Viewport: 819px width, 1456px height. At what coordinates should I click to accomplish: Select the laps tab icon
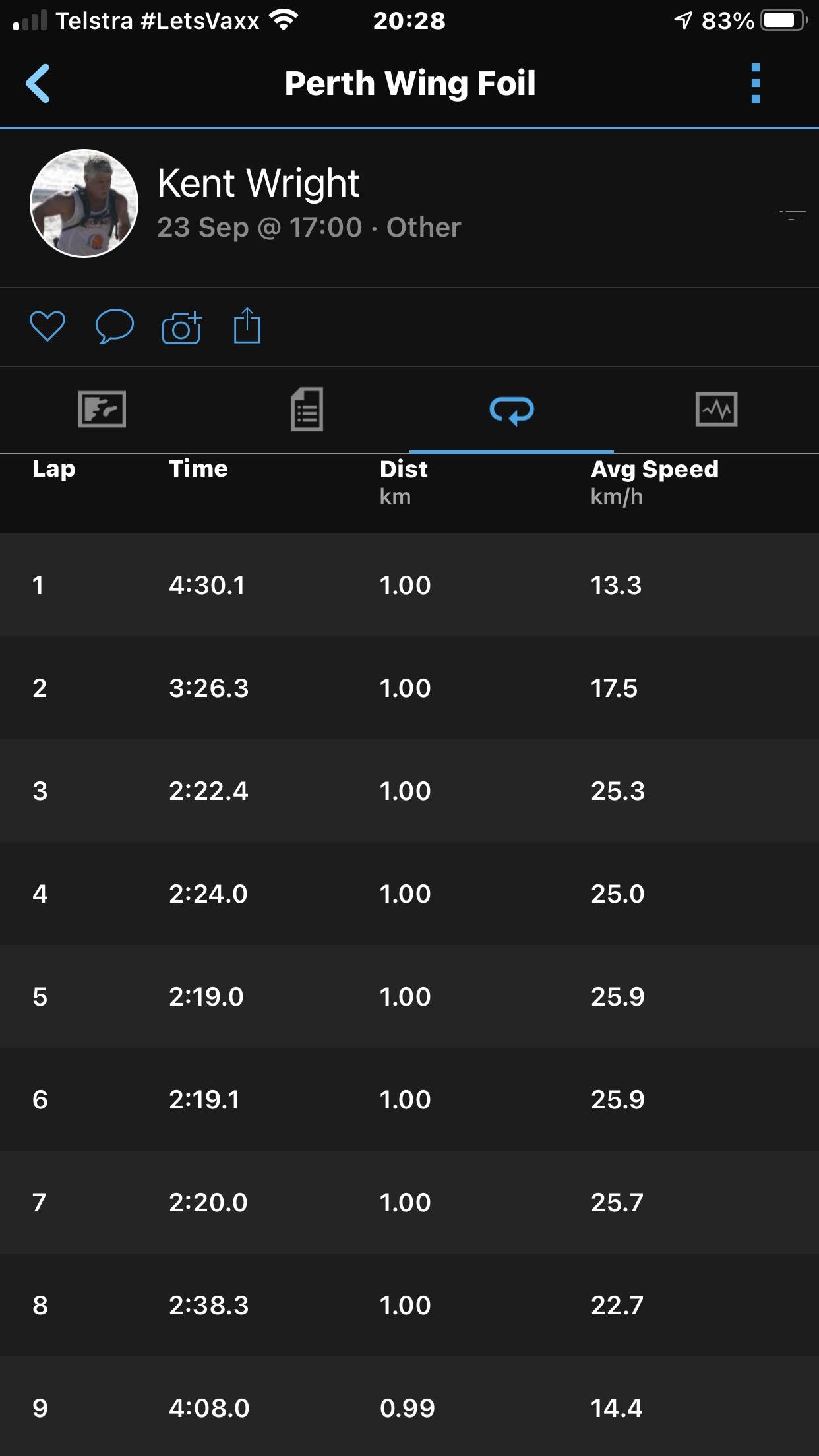(x=512, y=410)
